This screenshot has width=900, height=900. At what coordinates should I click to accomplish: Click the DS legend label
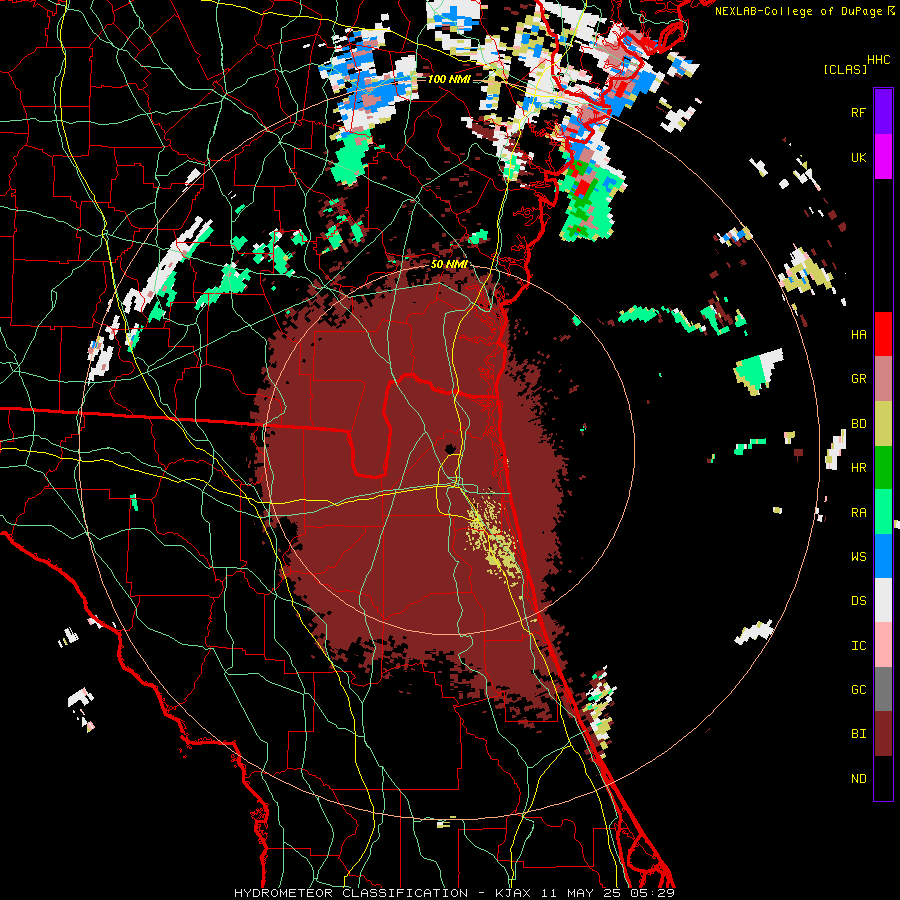click(858, 601)
